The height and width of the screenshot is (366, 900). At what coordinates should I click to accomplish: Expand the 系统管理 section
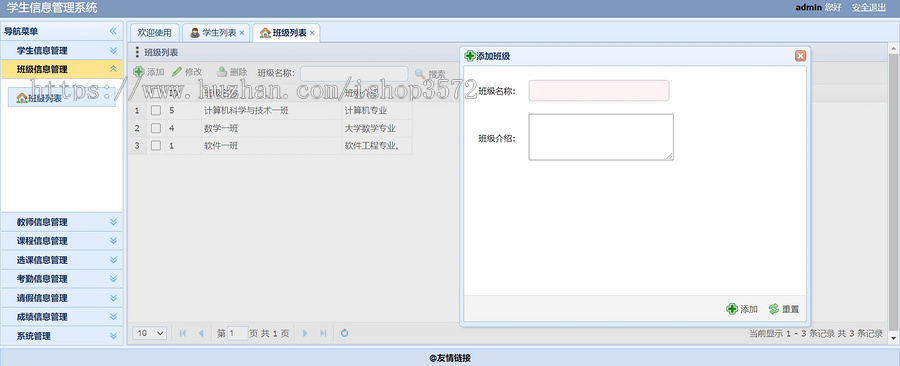point(113,336)
